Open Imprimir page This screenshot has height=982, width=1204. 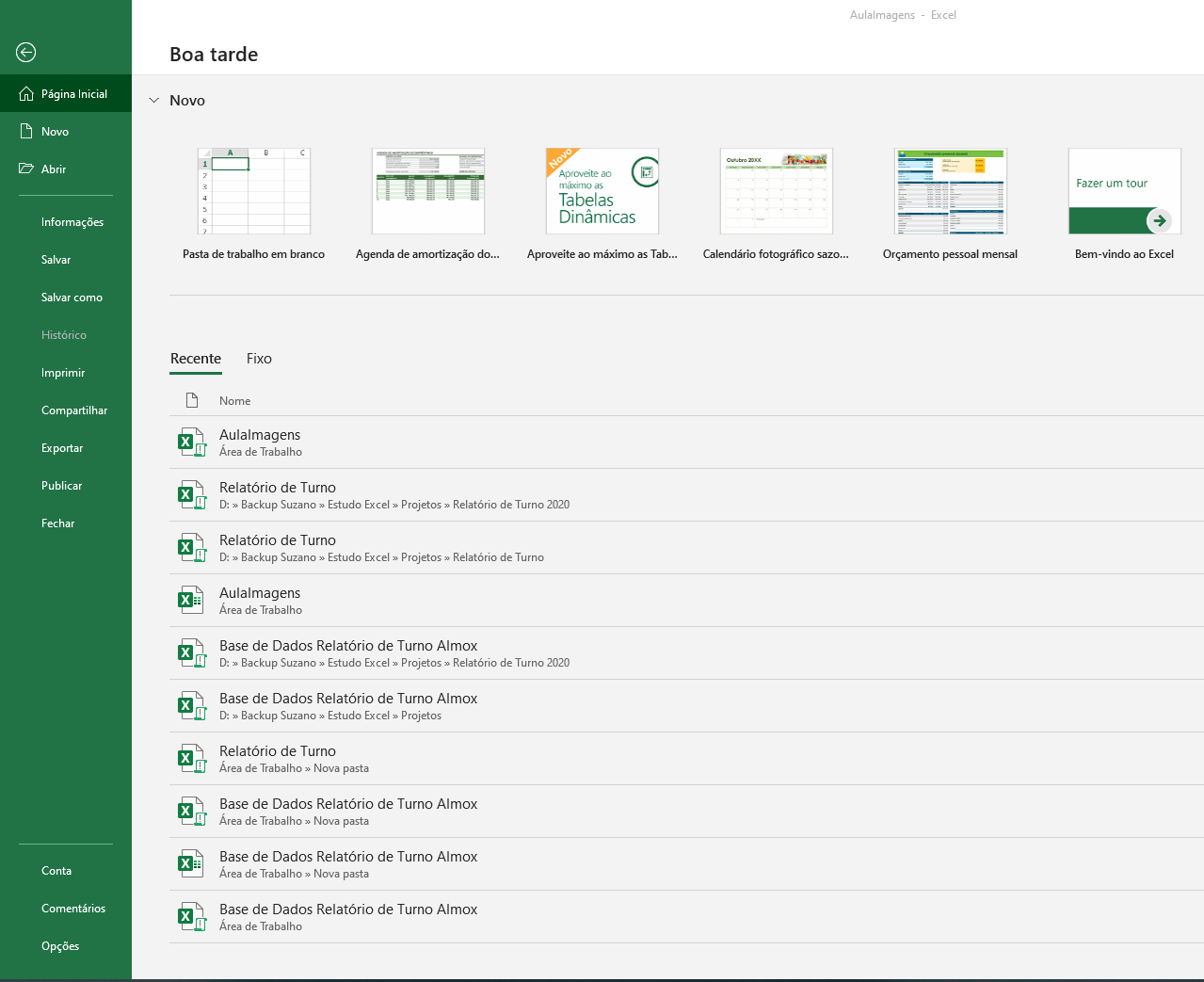pyautogui.click(x=66, y=373)
